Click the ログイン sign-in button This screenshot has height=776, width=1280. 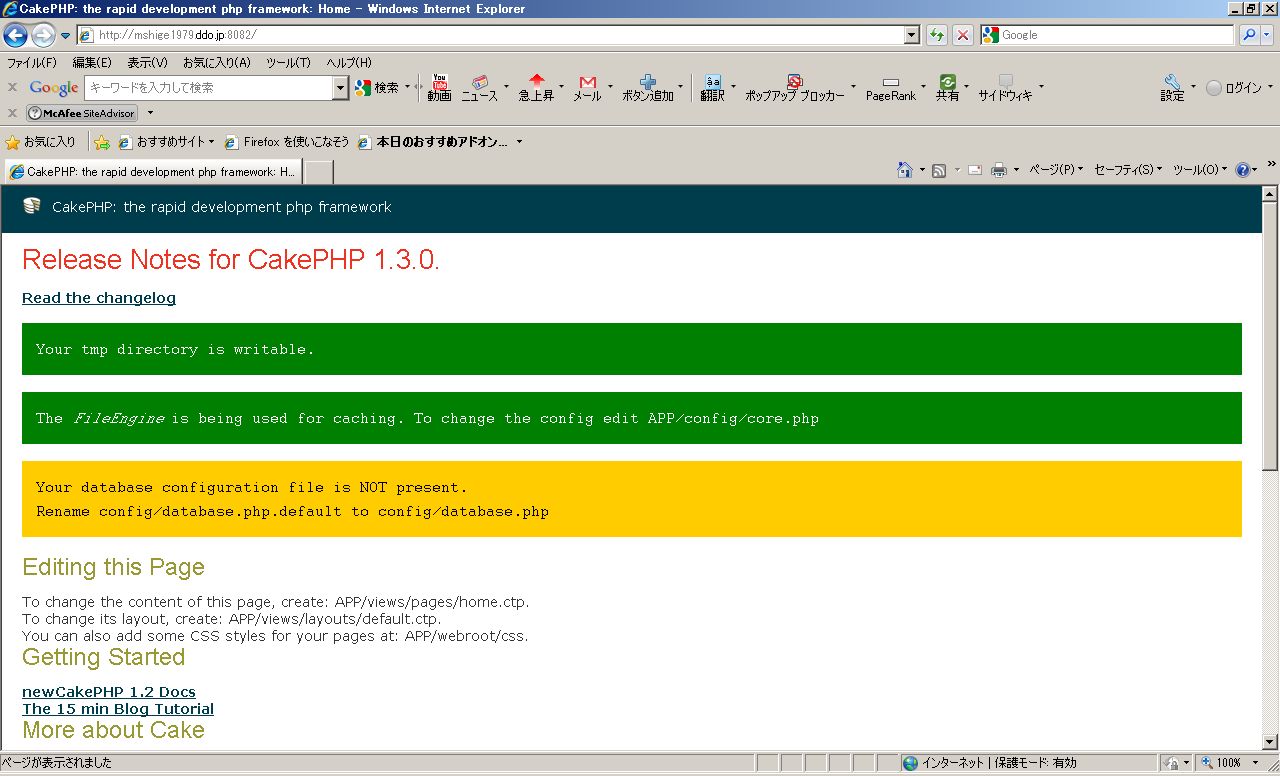coord(1234,88)
